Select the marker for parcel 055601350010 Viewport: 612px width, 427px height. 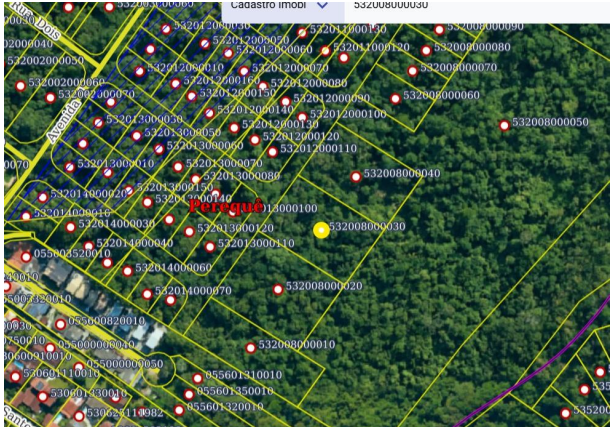point(189,394)
